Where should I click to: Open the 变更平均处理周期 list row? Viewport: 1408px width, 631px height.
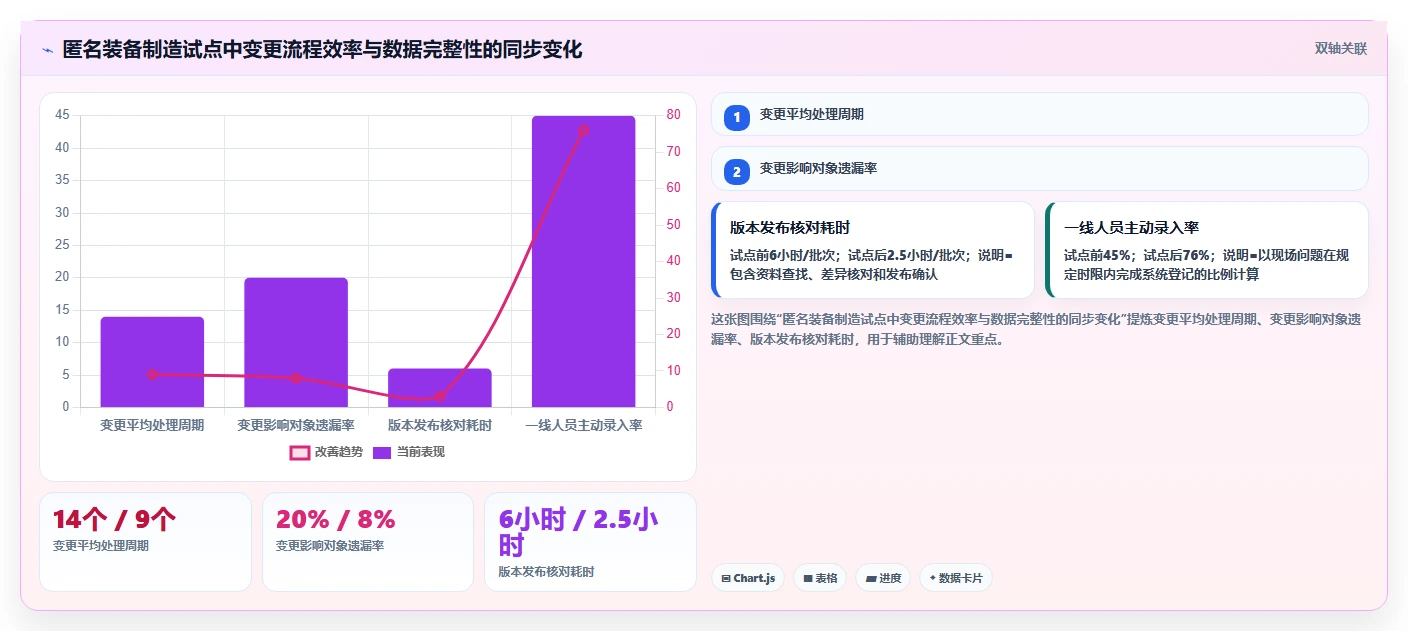pos(1039,114)
